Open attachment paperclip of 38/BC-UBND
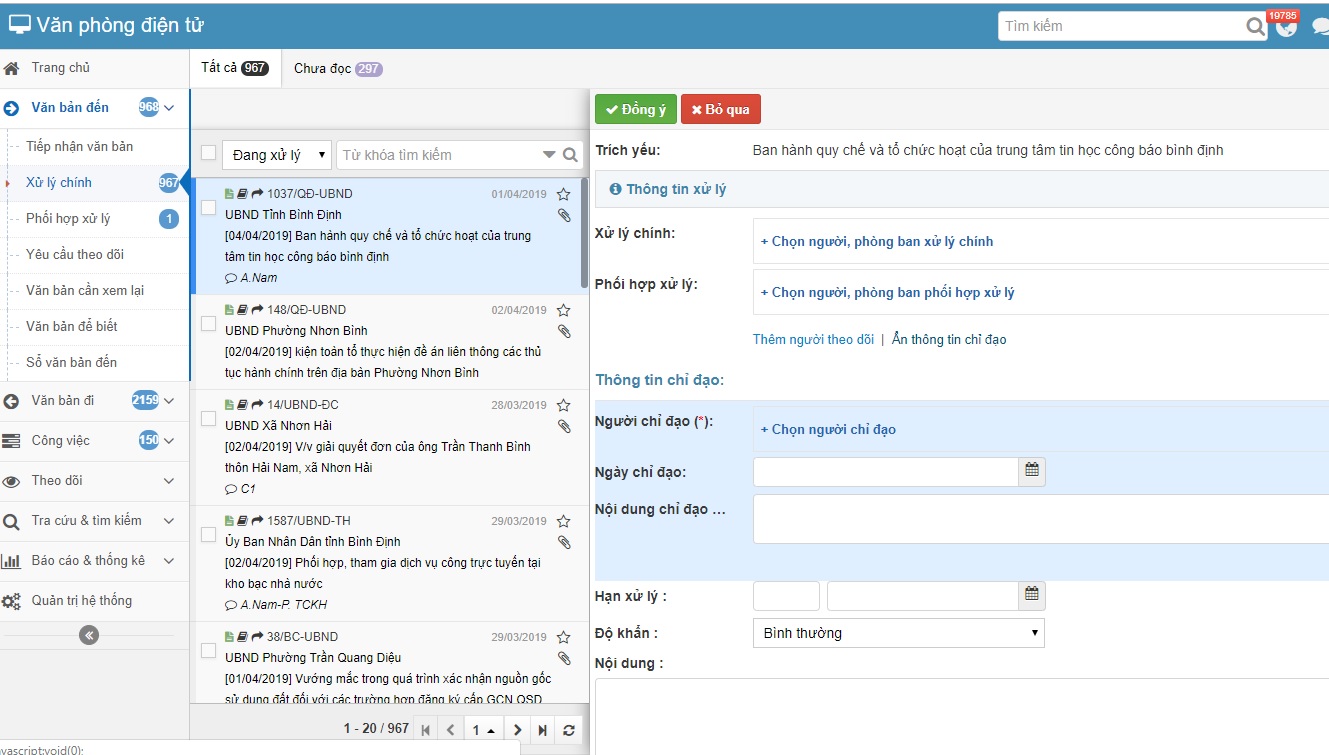Viewport: 1329px width, 755px height. (564, 658)
